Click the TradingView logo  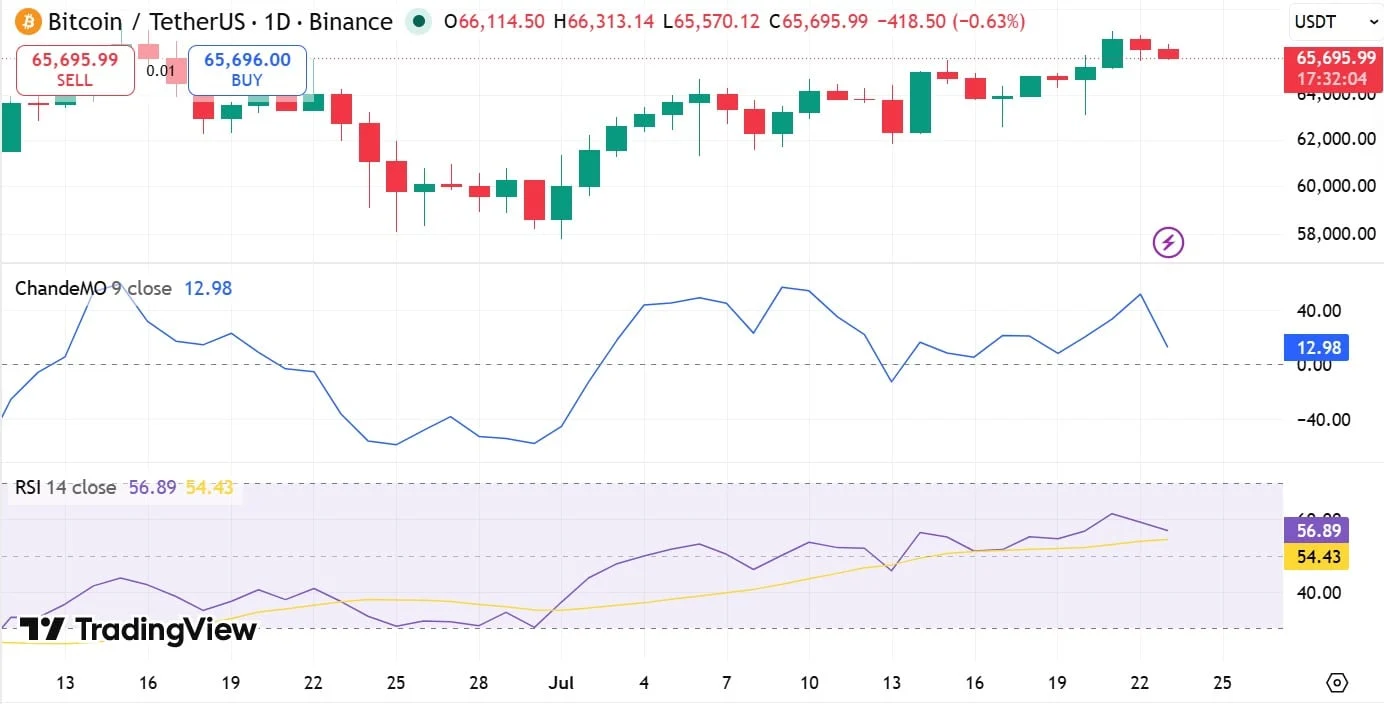coord(138,629)
